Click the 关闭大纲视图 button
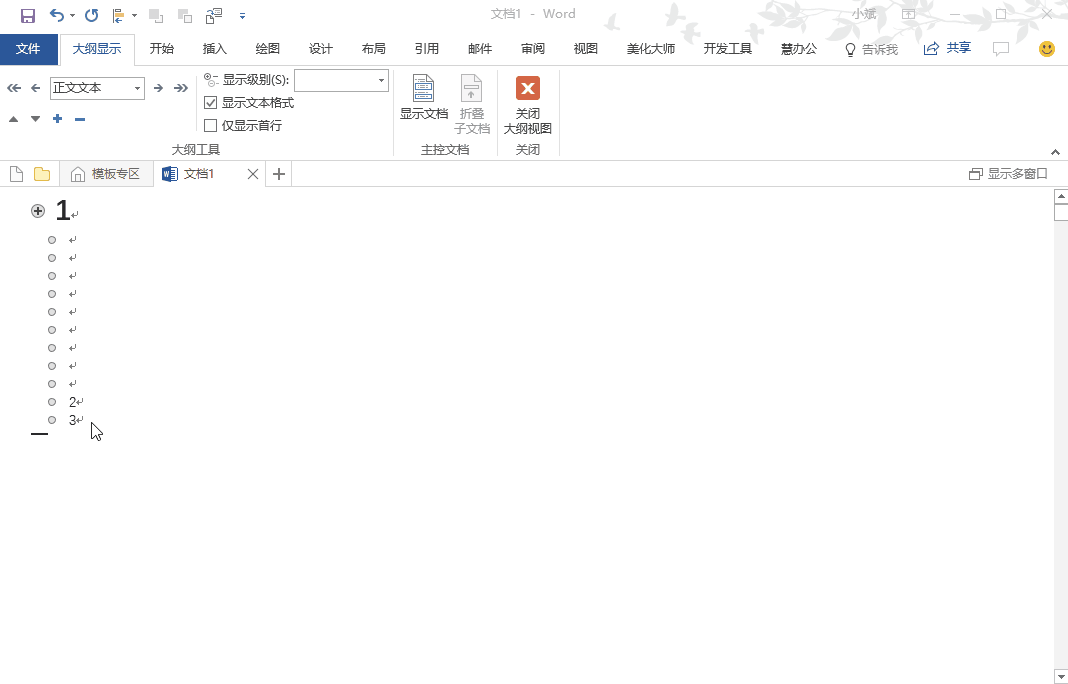 point(528,105)
